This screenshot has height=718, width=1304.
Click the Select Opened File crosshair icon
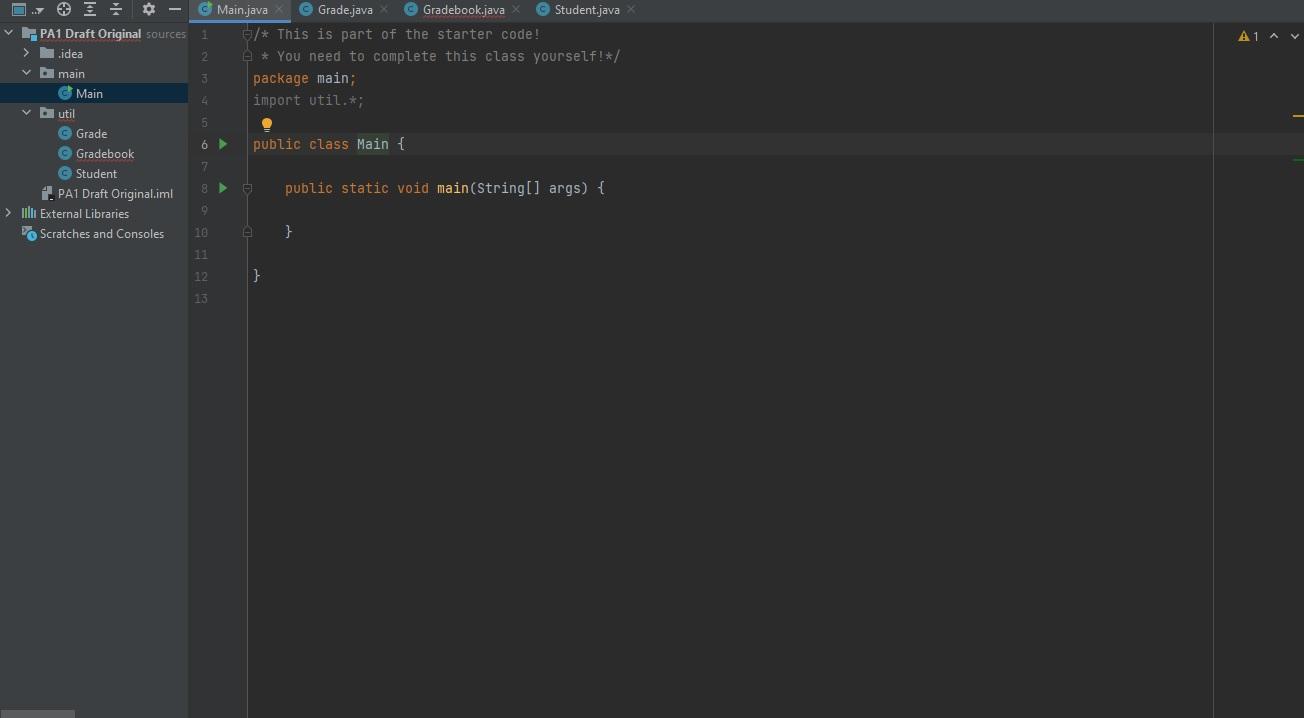coord(63,9)
